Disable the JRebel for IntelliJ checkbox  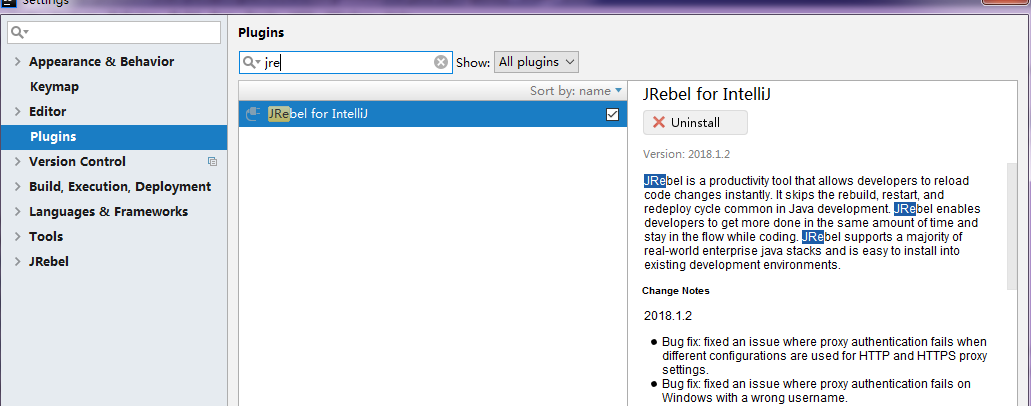(x=612, y=114)
